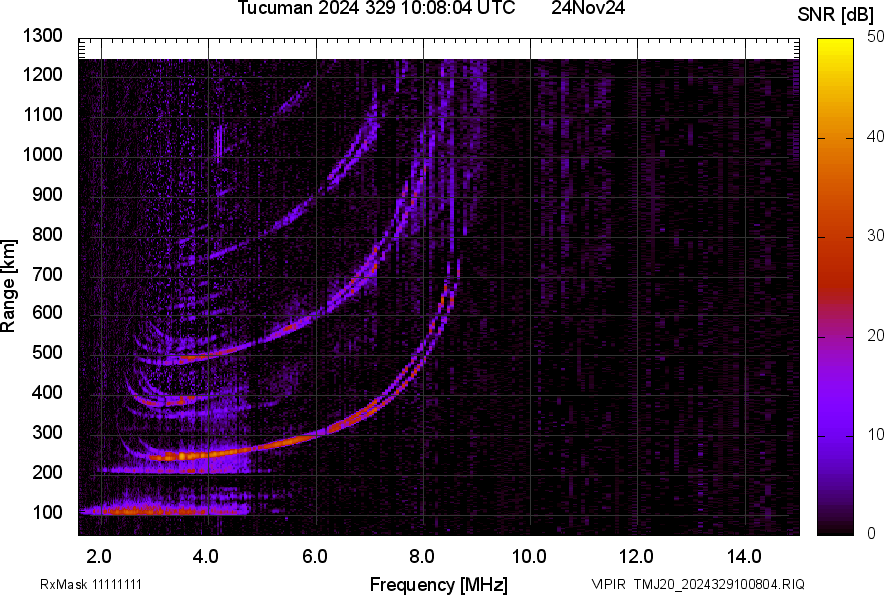Click the range tick label '600'
Viewport: 884px width, 595px height.
click(47, 312)
